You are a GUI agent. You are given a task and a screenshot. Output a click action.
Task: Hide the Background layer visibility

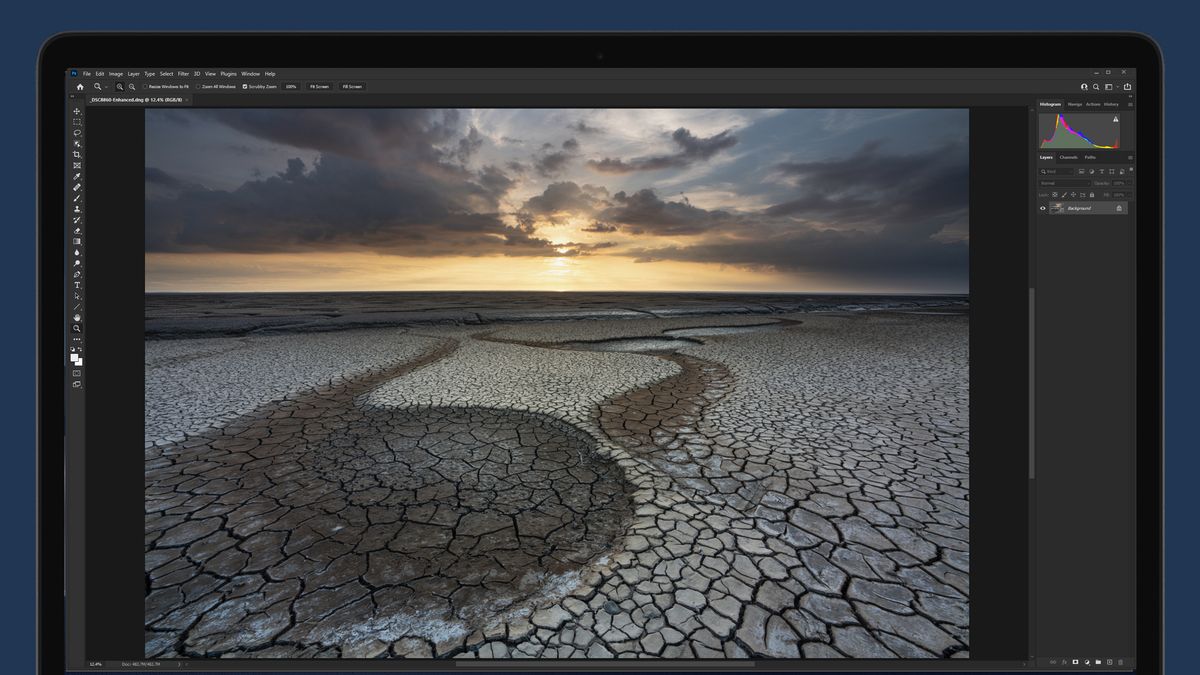[x=1043, y=208]
